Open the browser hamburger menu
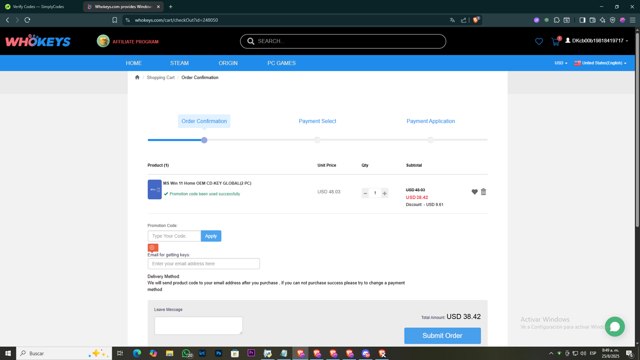Screen dimensions: 640x360 pyautogui.click(x=633, y=20)
